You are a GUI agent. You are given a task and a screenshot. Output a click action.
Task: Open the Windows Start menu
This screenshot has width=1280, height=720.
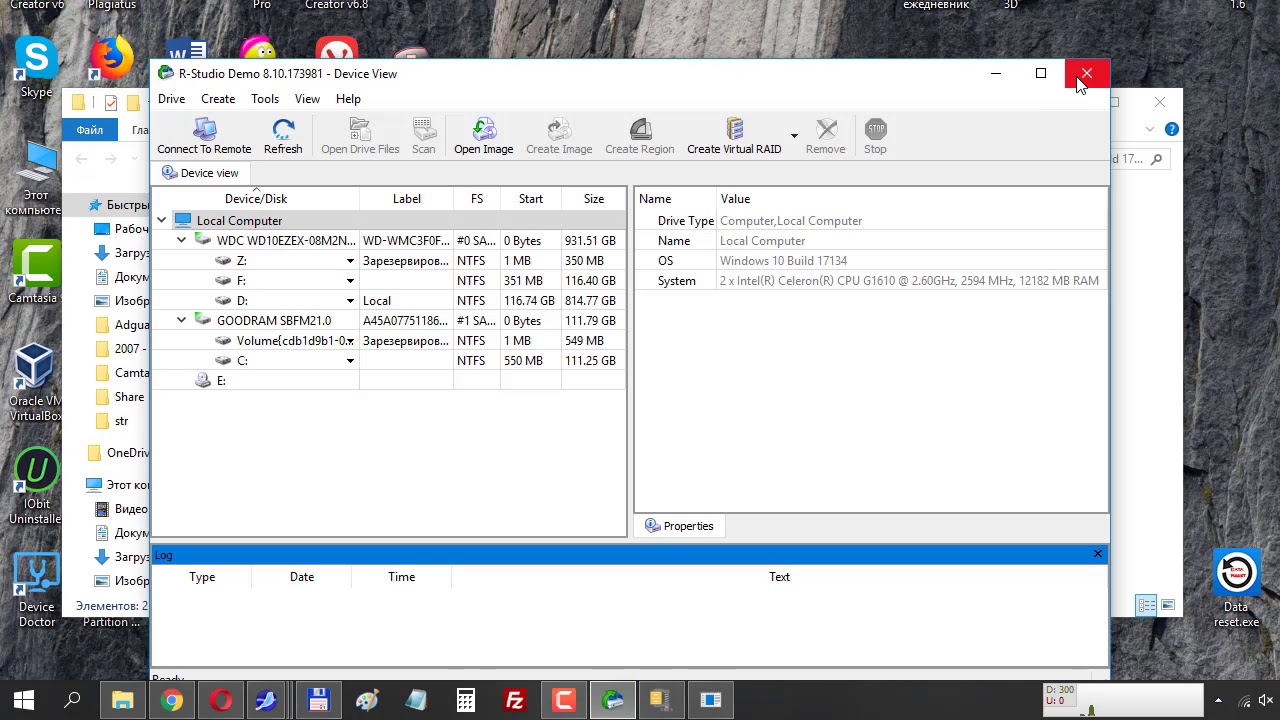24,700
